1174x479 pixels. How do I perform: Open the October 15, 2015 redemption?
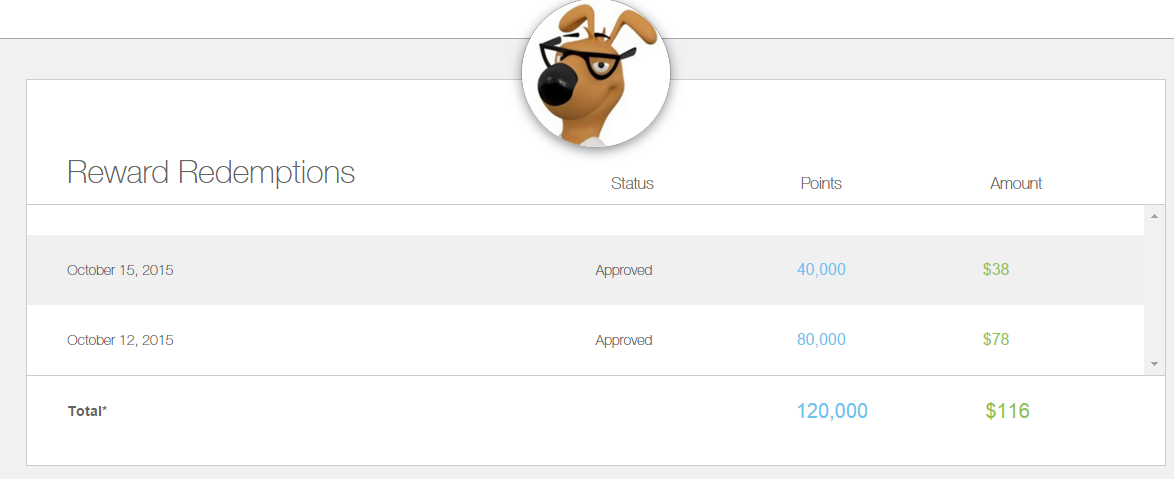pos(120,270)
